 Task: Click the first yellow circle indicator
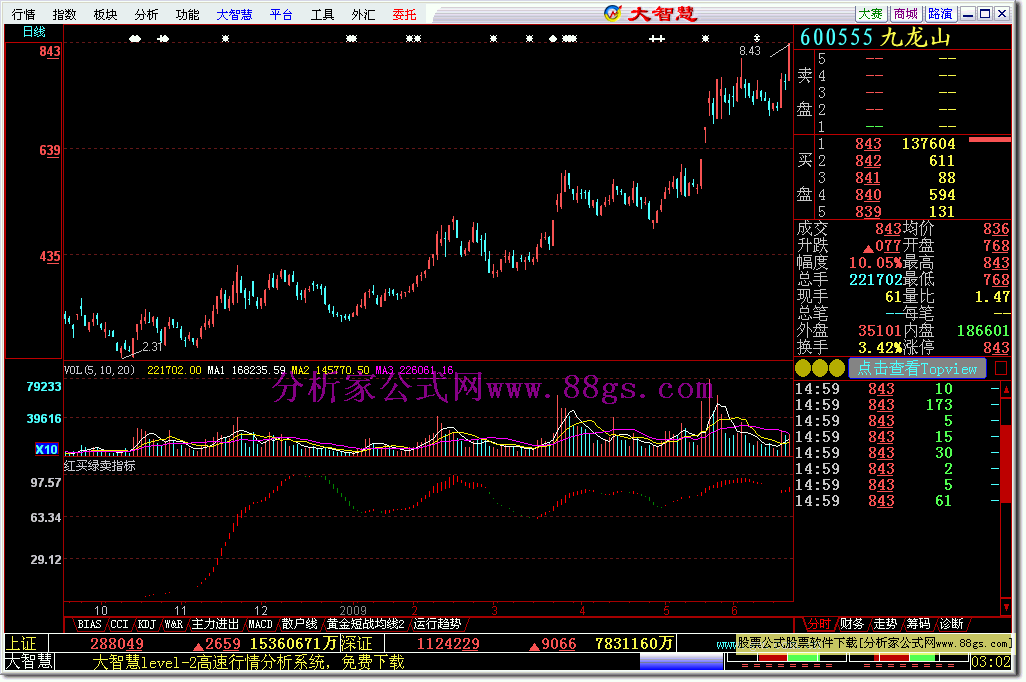[x=803, y=368]
